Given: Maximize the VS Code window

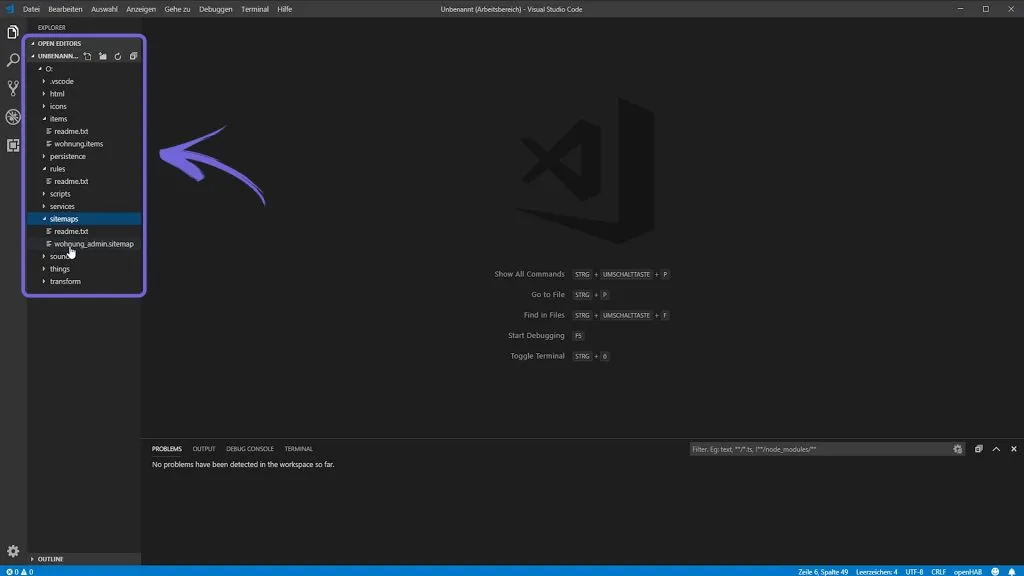Looking at the screenshot, I should click(985, 9).
